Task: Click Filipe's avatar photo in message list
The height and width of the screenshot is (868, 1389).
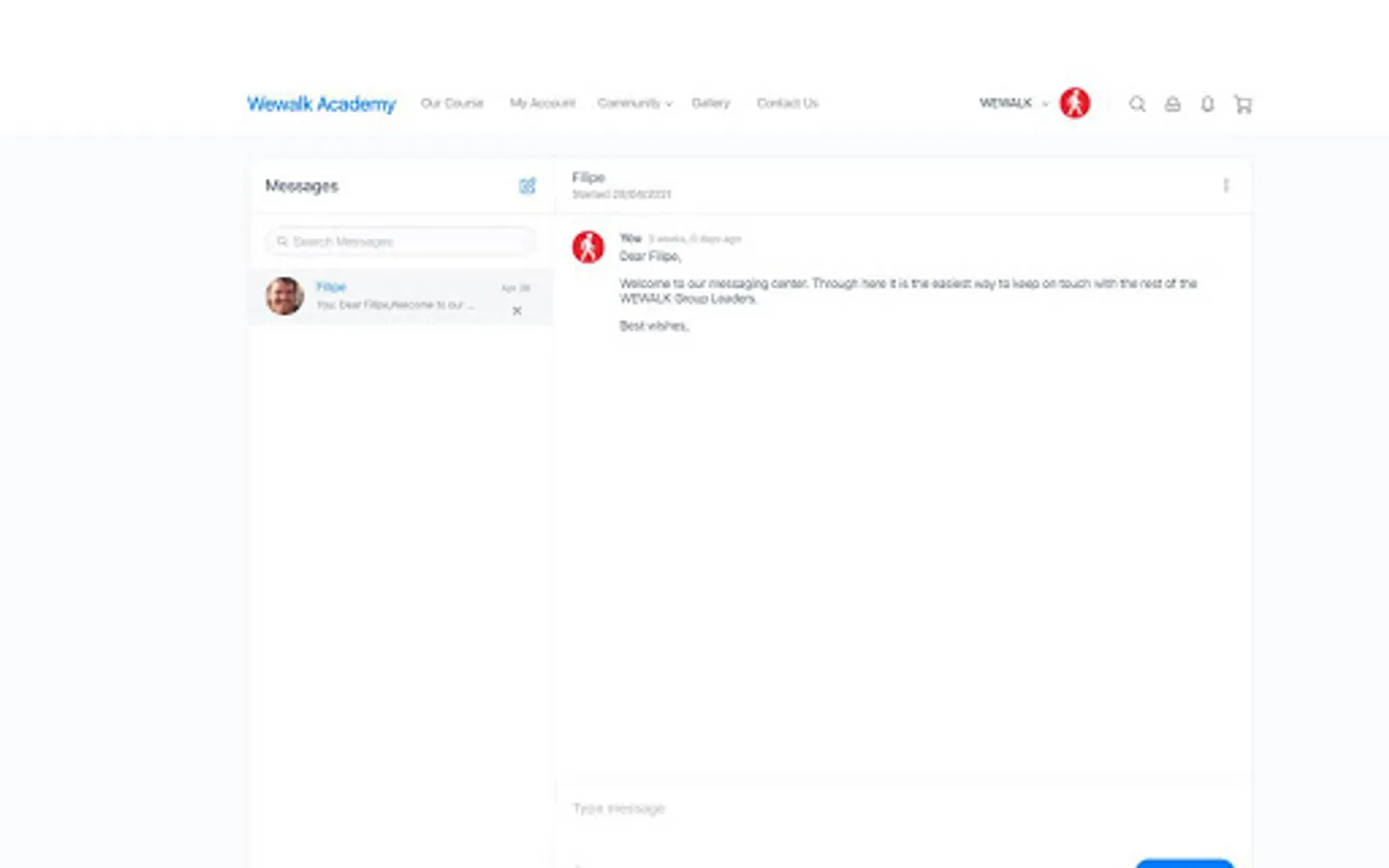Action: [285, 296]
